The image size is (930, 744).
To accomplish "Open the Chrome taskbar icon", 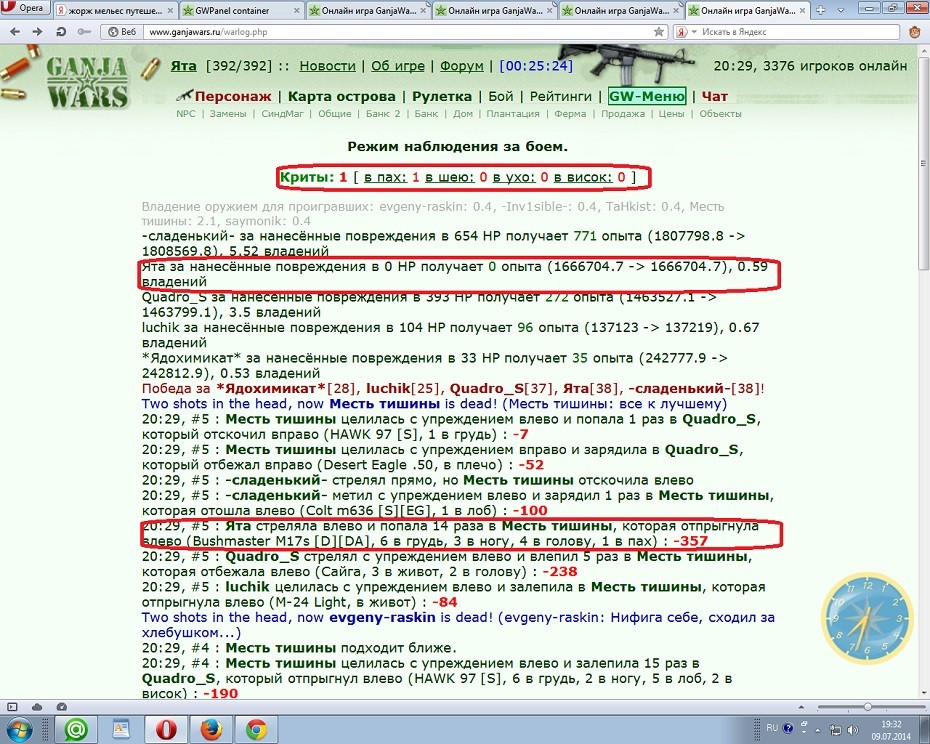I will point(256,729).
